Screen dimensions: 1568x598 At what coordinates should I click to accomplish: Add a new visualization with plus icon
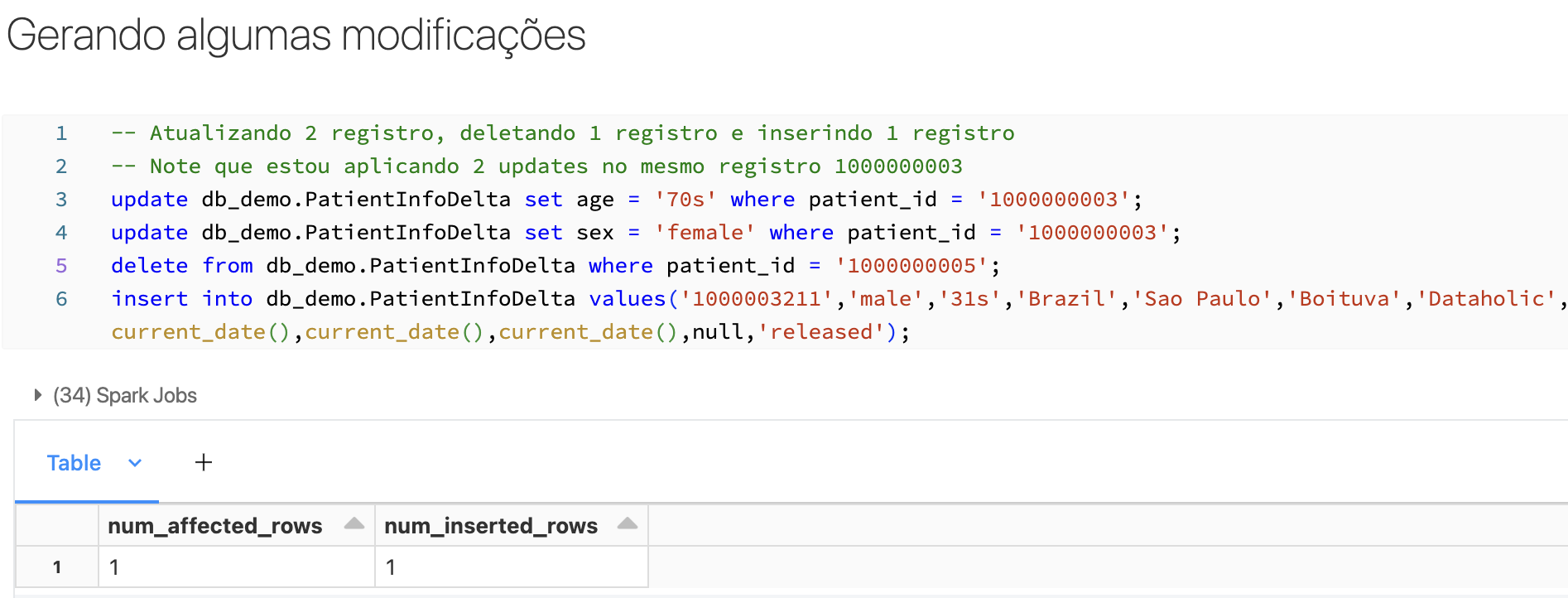(204, 462)
